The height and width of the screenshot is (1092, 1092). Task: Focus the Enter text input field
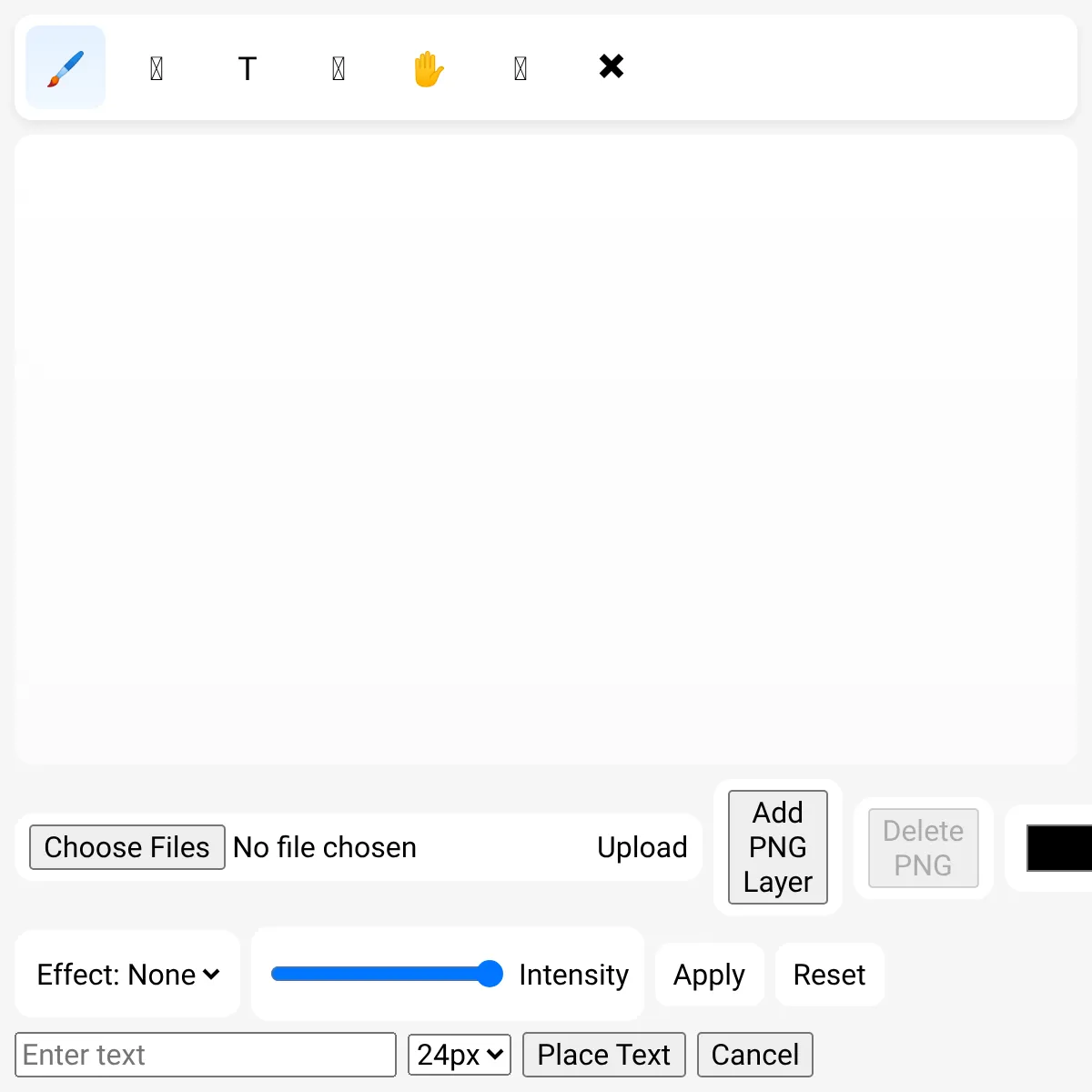[x=206, y=1055]
